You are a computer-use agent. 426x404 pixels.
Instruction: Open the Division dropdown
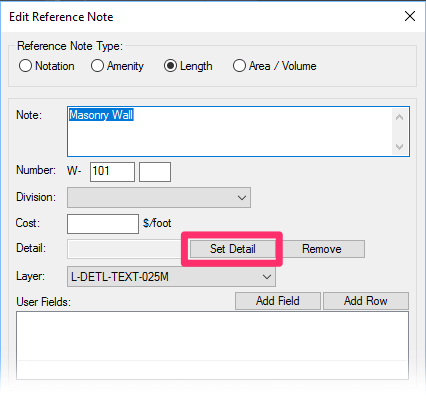tap(159, 197)
